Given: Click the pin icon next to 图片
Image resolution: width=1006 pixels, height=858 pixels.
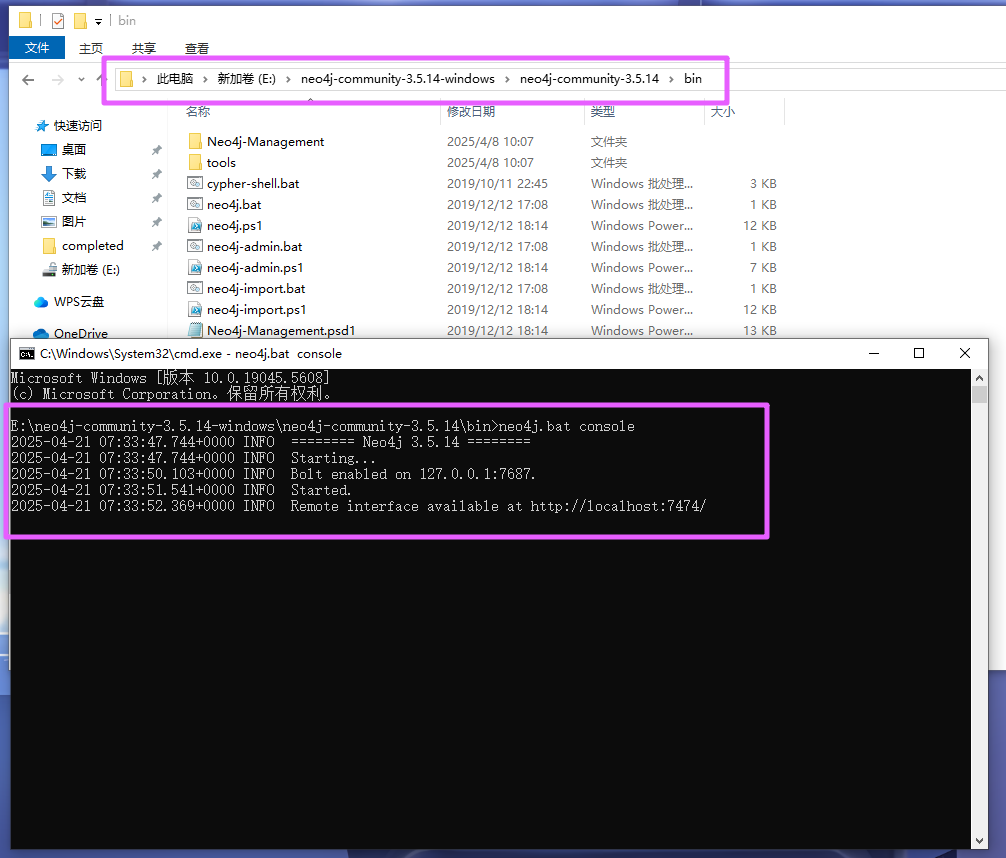Looking at the screenshot, I should click(156, 221).
